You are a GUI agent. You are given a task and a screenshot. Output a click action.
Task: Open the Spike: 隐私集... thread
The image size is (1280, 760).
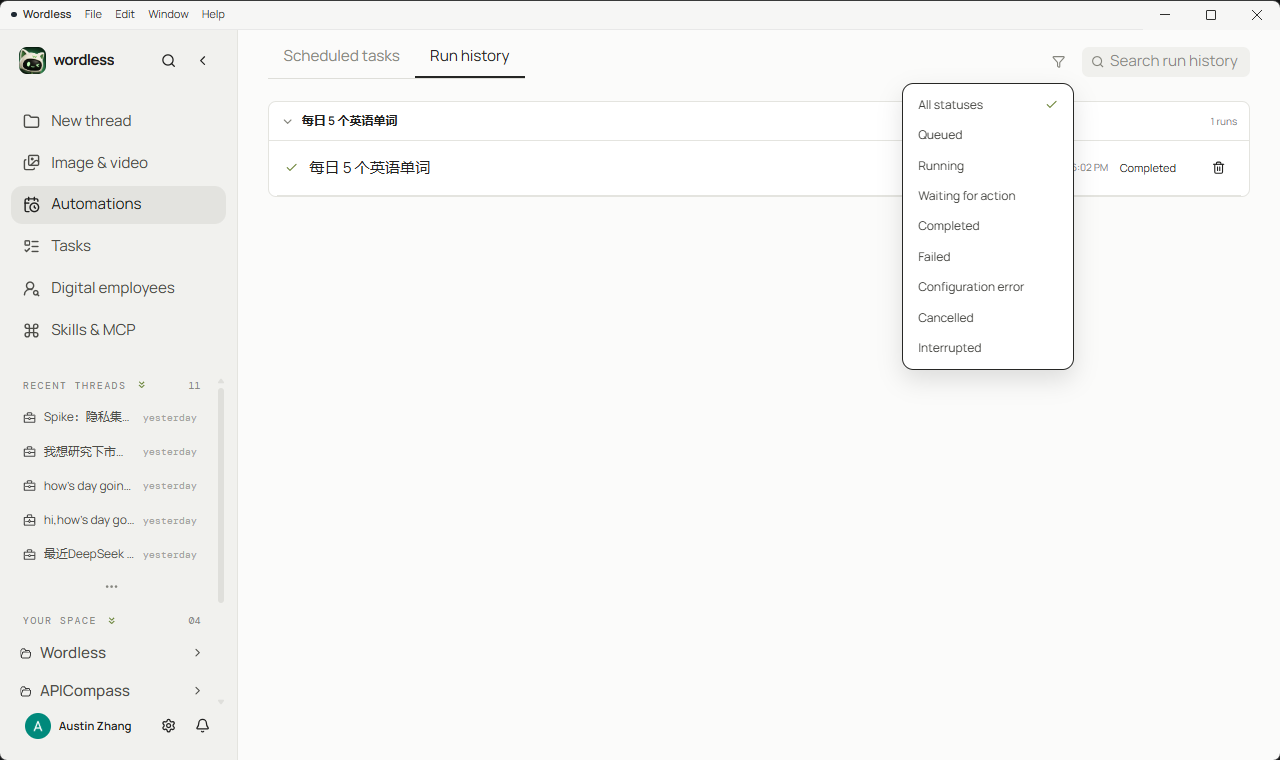(110, 418)
